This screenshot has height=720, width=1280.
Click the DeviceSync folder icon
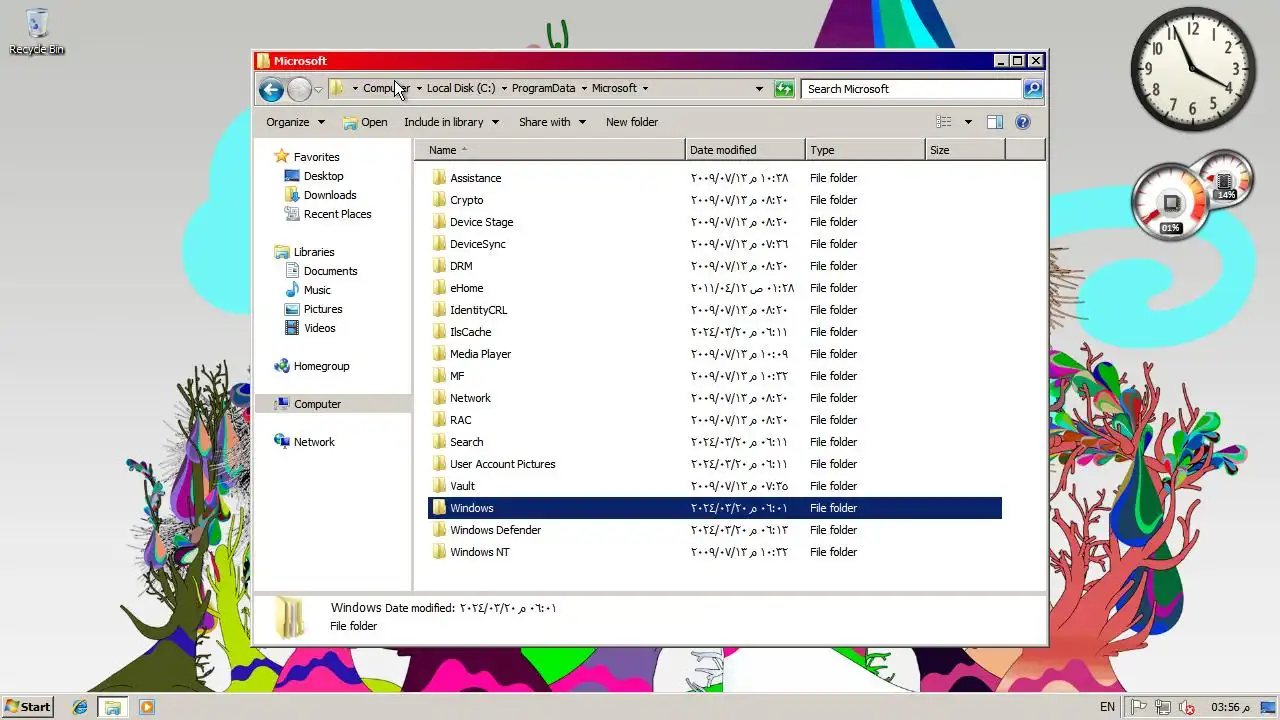point(438,244)
